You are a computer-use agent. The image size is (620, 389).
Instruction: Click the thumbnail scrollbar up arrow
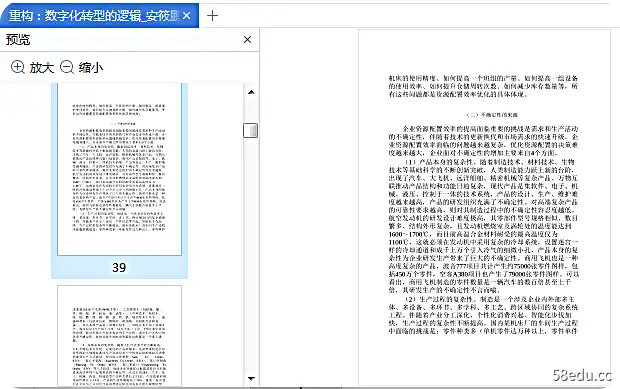pos(251,92)
